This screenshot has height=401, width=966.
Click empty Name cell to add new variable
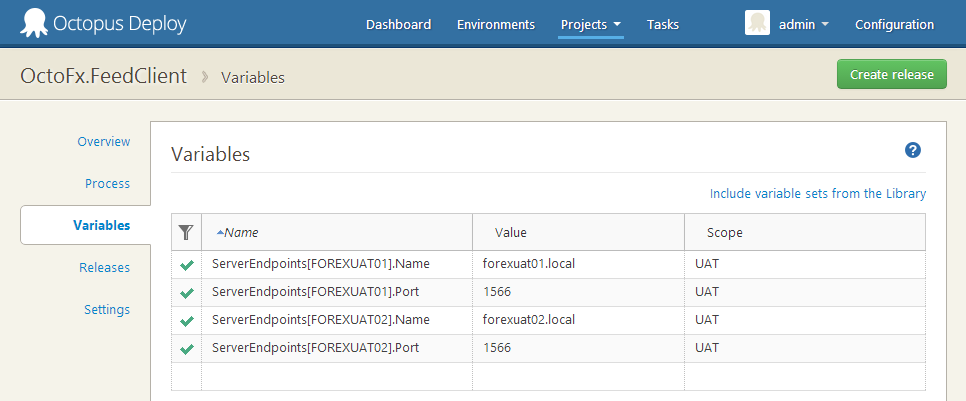[337, 376]
